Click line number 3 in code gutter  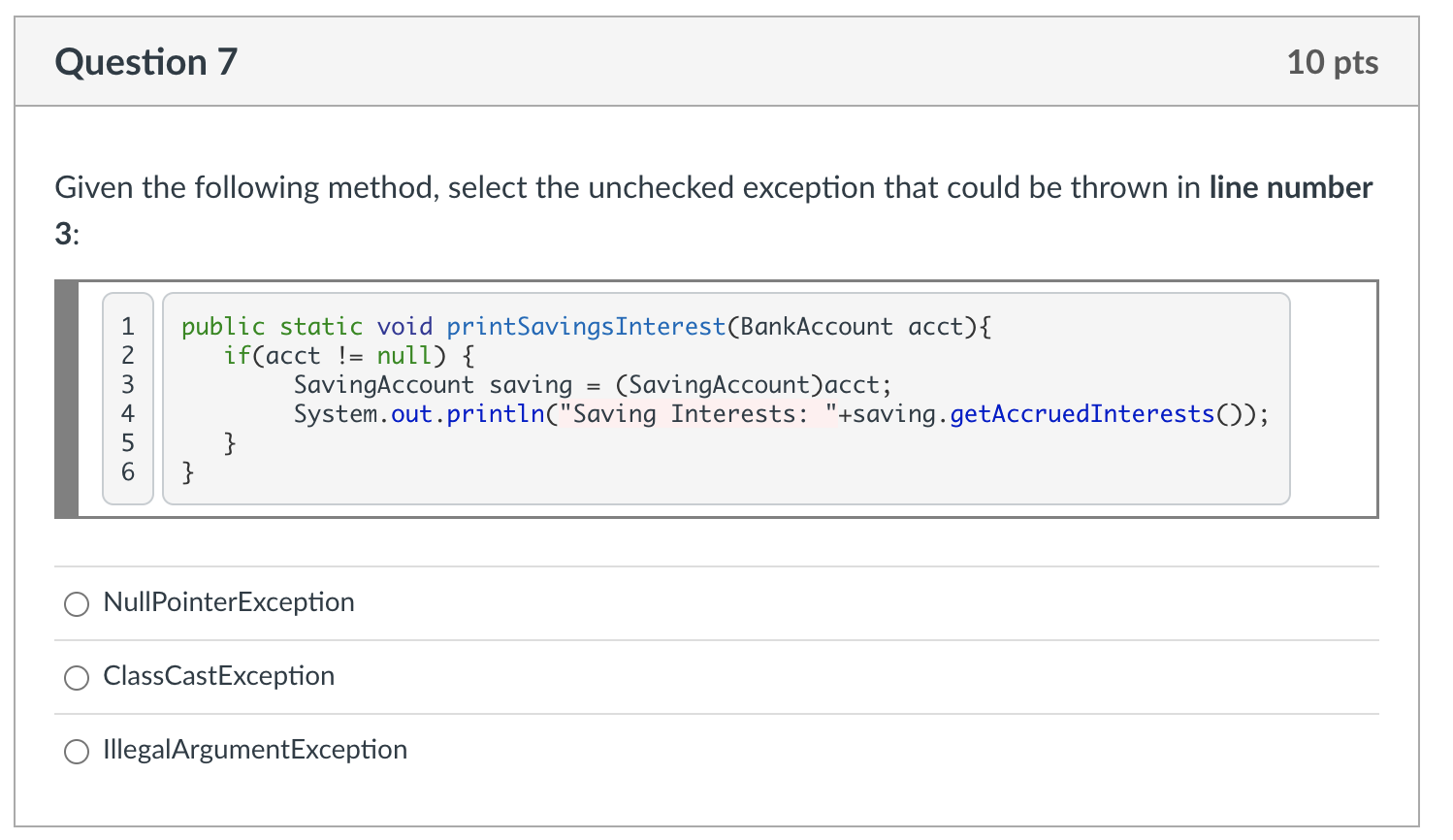click(128, 385)
